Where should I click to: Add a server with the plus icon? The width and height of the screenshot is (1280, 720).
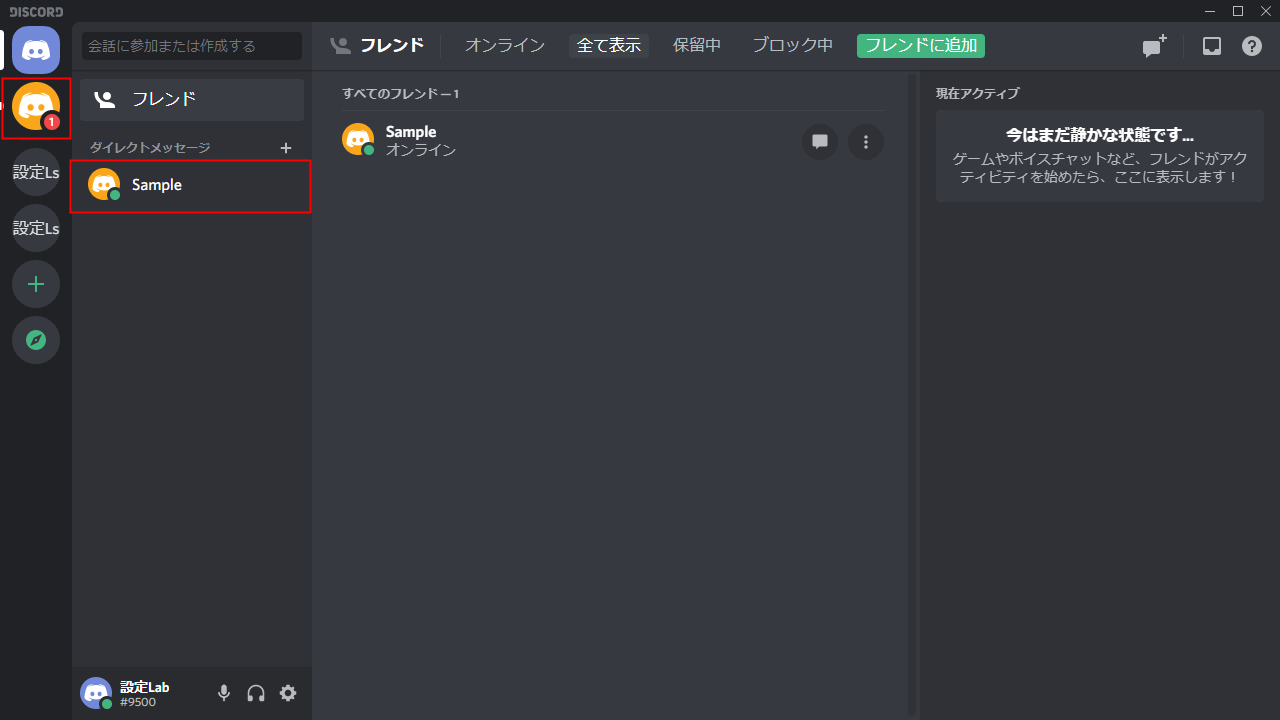coord(36,284)
